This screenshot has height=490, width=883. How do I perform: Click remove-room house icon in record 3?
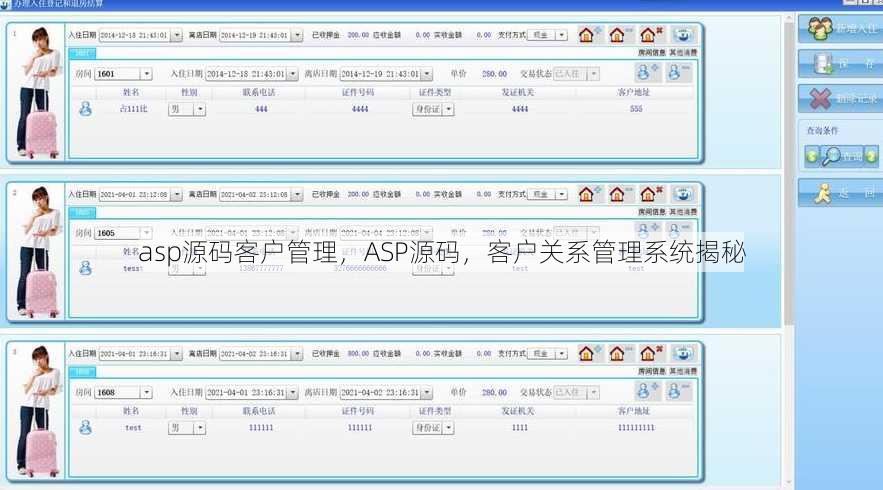coord(619,354)
